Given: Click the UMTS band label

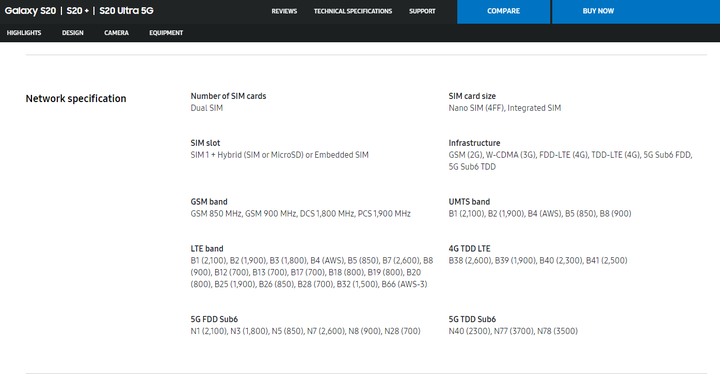Looking at the screenshot, I should [469, 202].
